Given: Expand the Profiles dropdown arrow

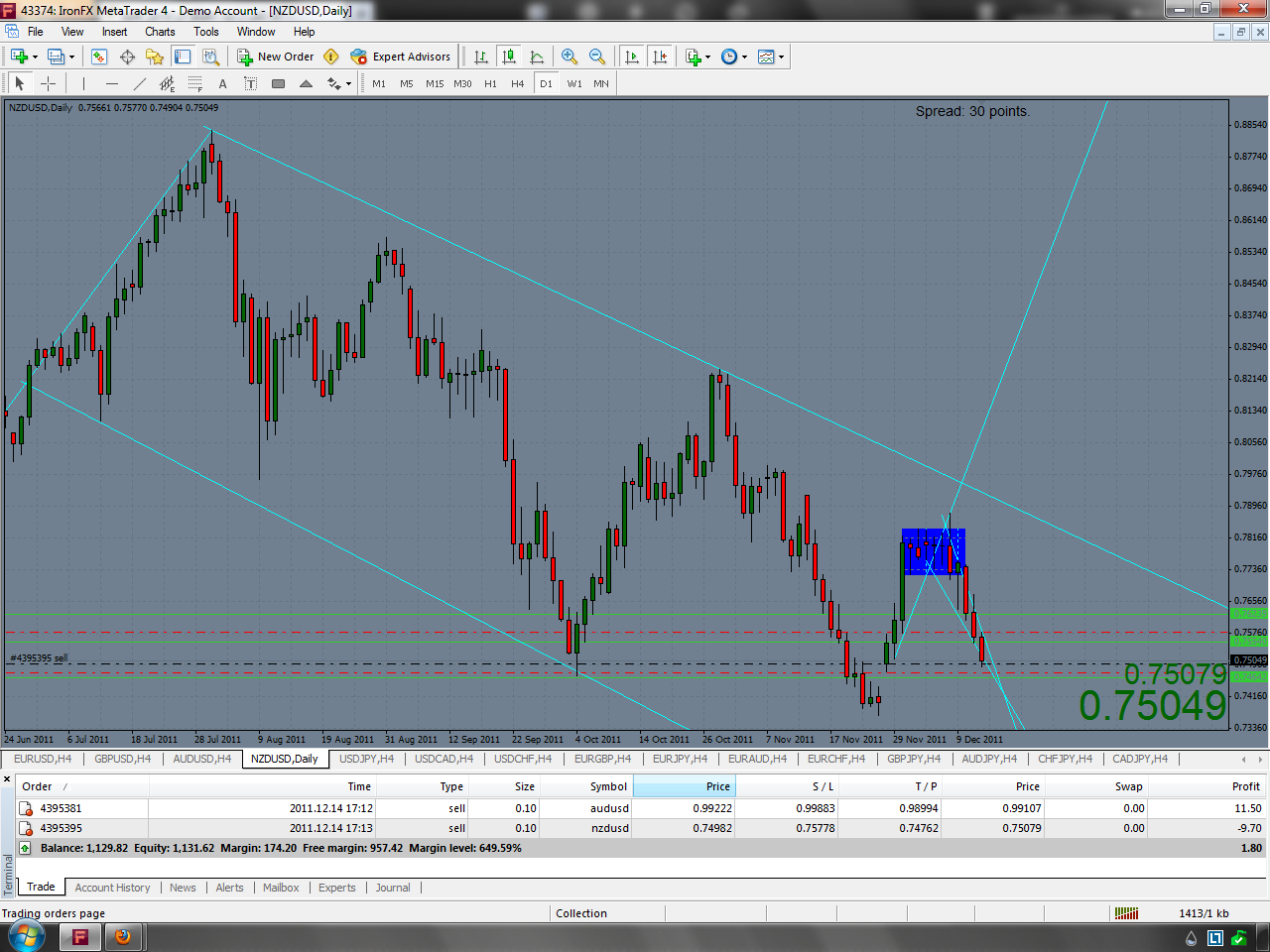Looking at the screenshot, I should (71, 57).
